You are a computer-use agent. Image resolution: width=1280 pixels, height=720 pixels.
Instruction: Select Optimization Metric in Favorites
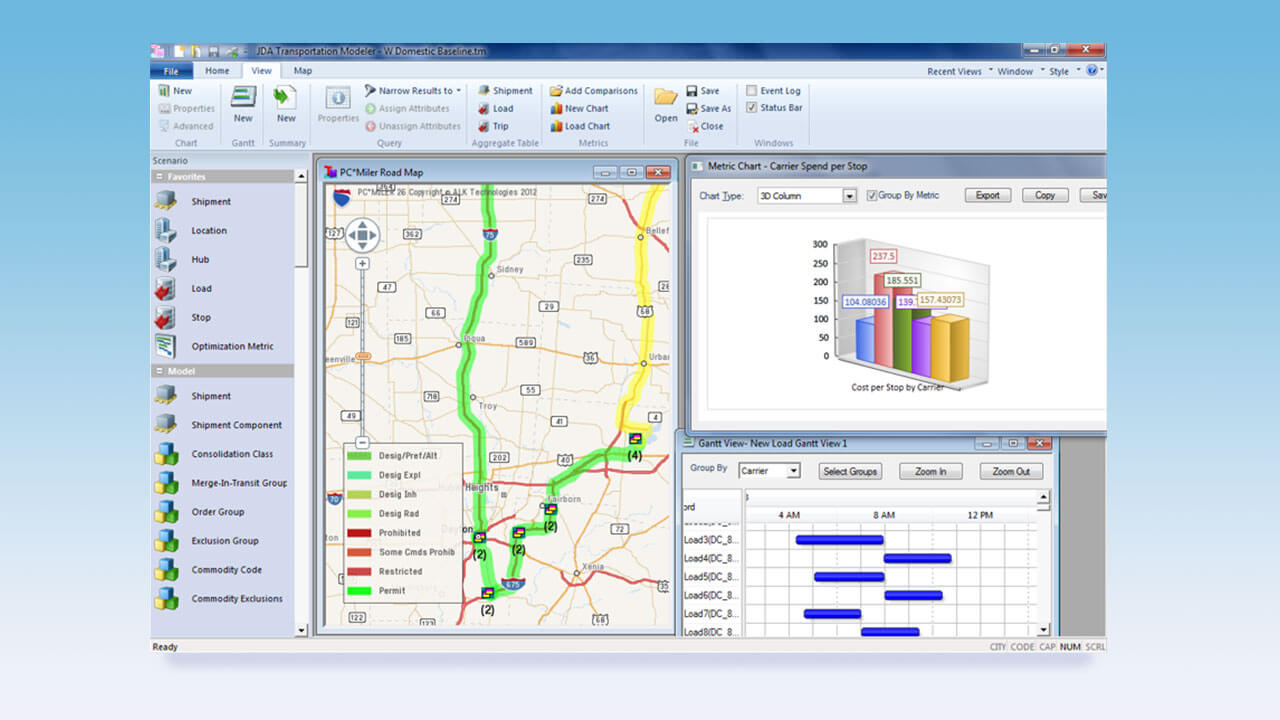(x=232, y=346)
